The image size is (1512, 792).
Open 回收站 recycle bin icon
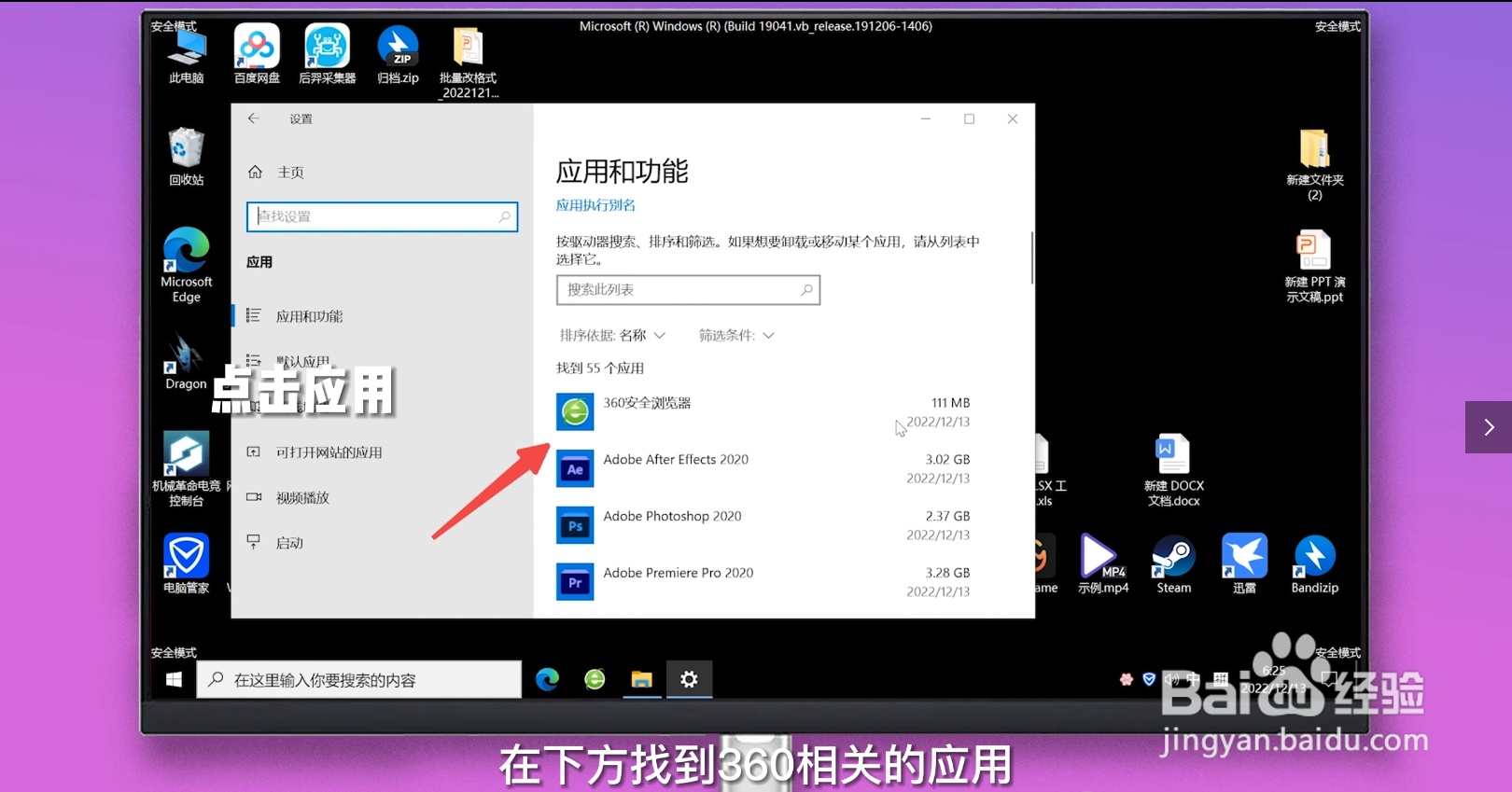click(187, 157)
